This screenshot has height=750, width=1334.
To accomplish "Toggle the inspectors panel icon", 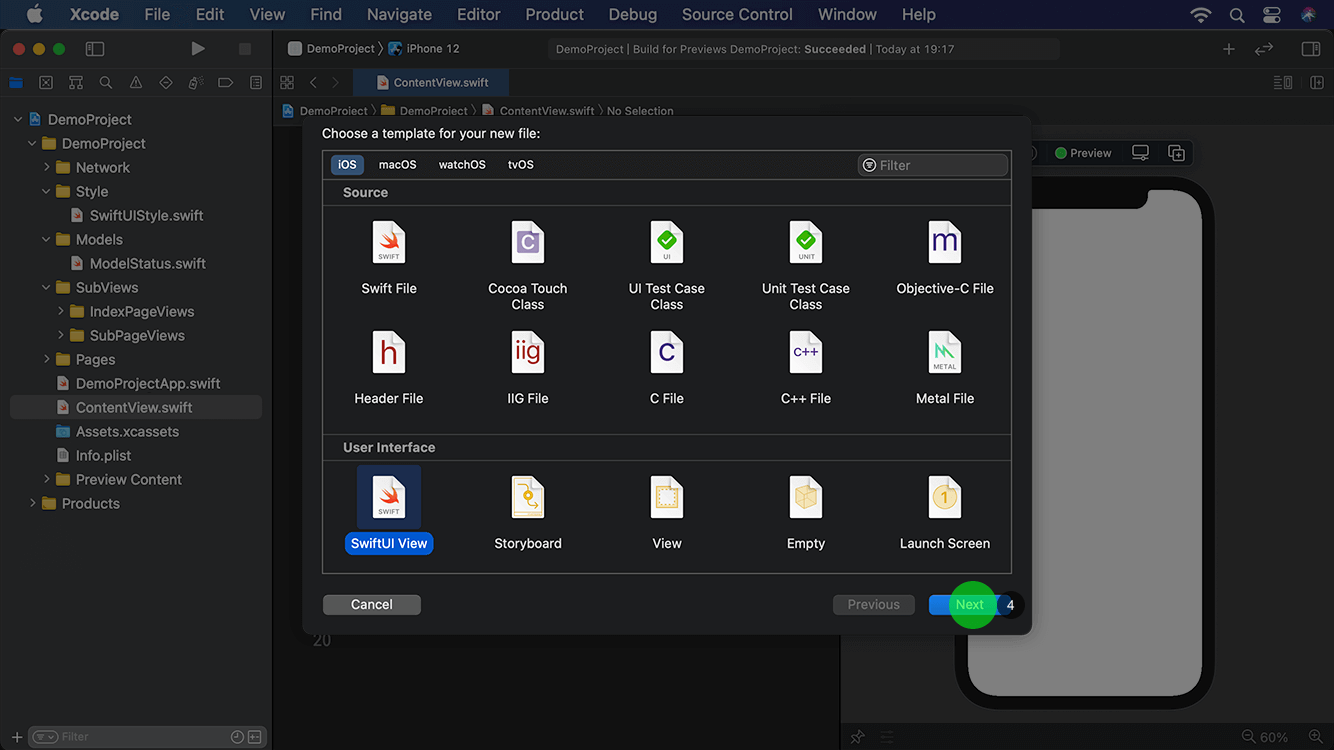I will click(x=1311, y=48).
